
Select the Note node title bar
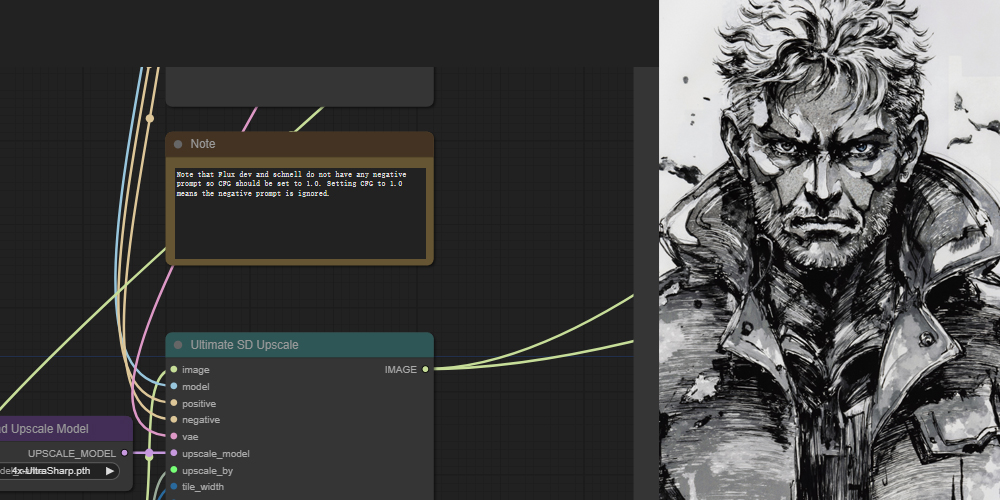(300, 144)
